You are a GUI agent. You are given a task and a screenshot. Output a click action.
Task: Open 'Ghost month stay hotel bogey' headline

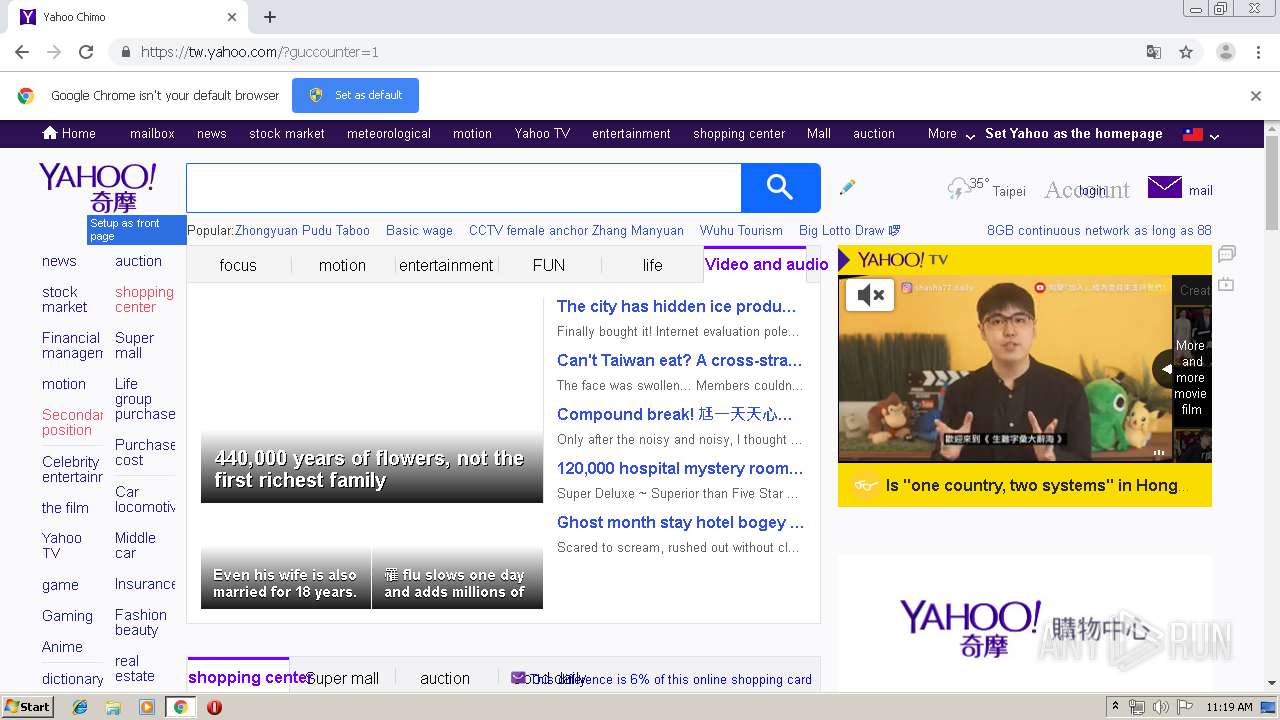pyautogui.click(x=680, y=522)
